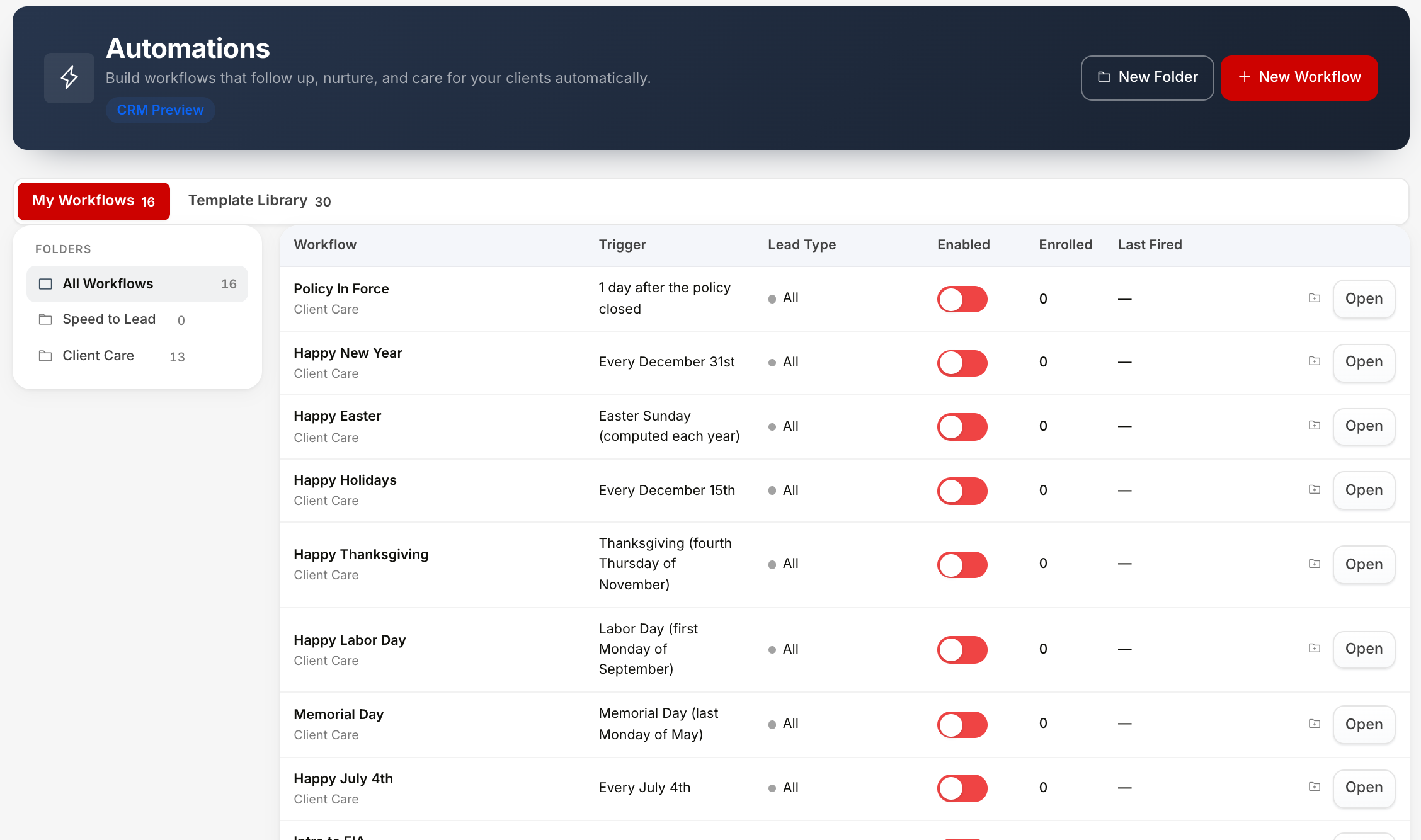Click 'Memorial Day (last Monday of May)' trigger
Screen dimensions: 1421x840
point(658,724)
